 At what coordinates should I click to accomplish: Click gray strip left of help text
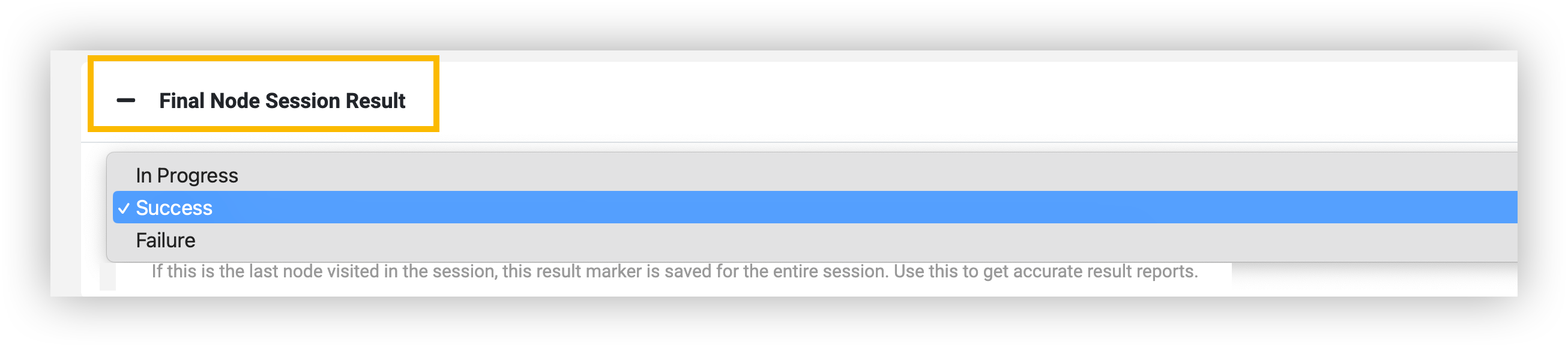tap(107, 276)
